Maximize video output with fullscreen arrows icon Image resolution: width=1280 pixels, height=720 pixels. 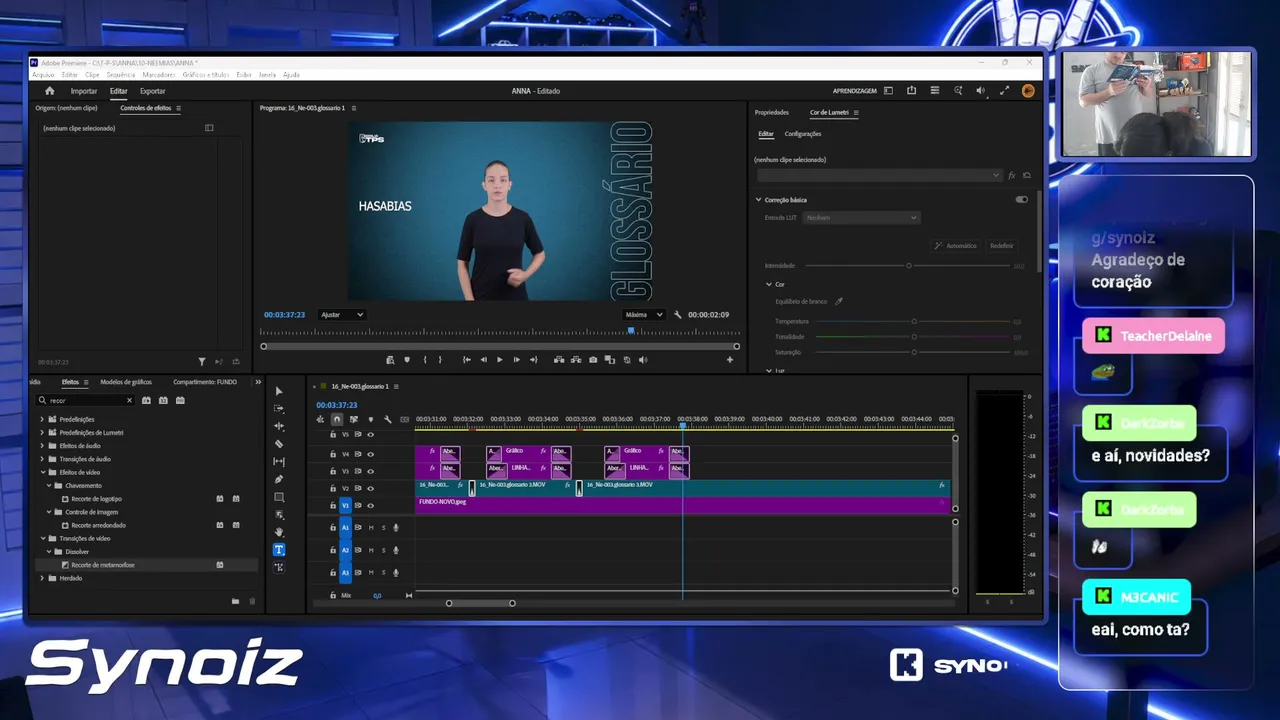1004,91
